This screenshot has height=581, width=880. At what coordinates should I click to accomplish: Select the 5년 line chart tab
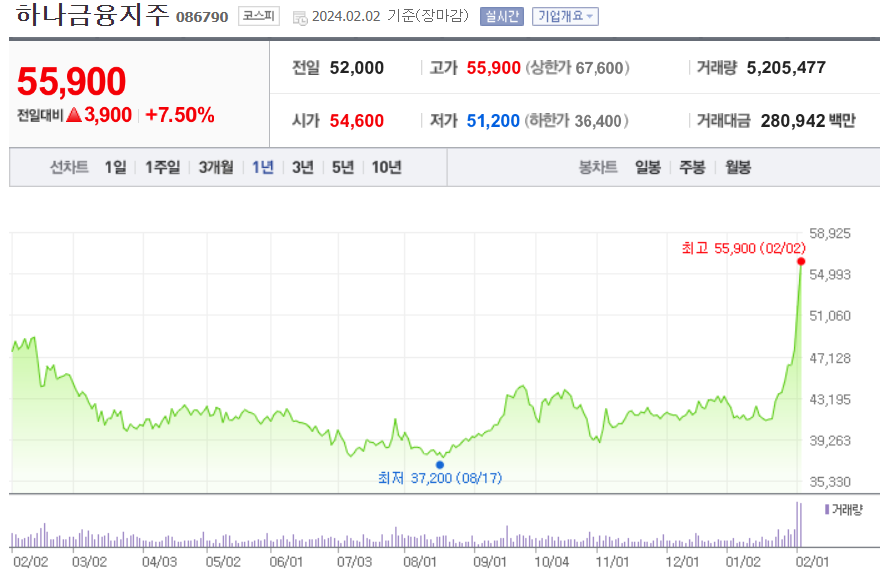tap(343, 167)
